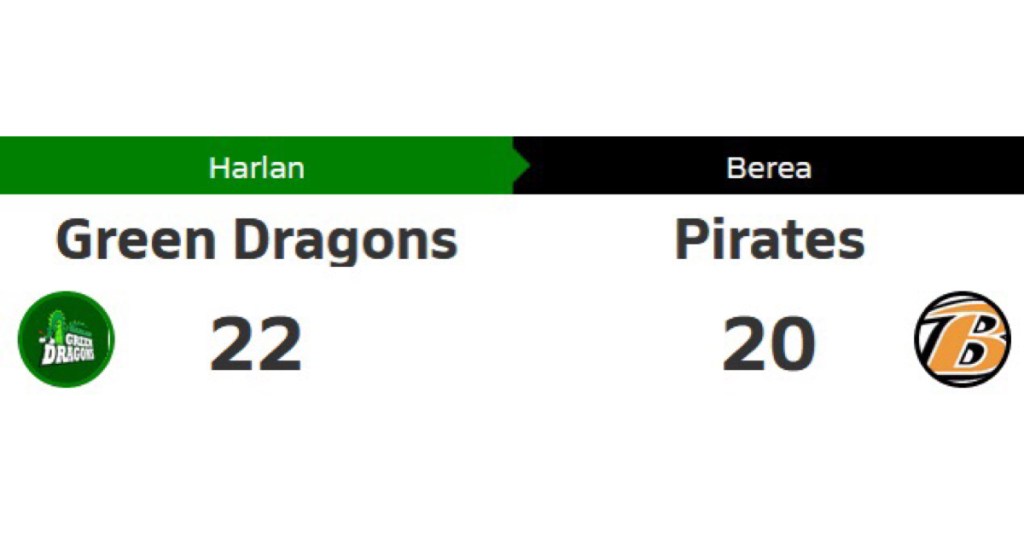Click the Harlan Green Dragons round logo

pos(66,339)
